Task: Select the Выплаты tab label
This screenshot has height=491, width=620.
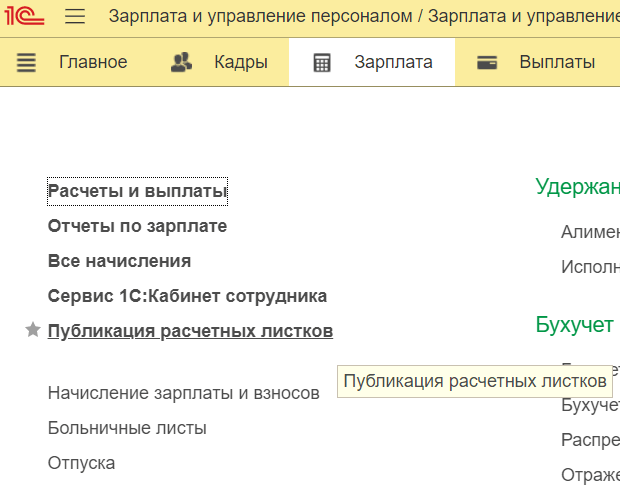Action: coord(557,62)
